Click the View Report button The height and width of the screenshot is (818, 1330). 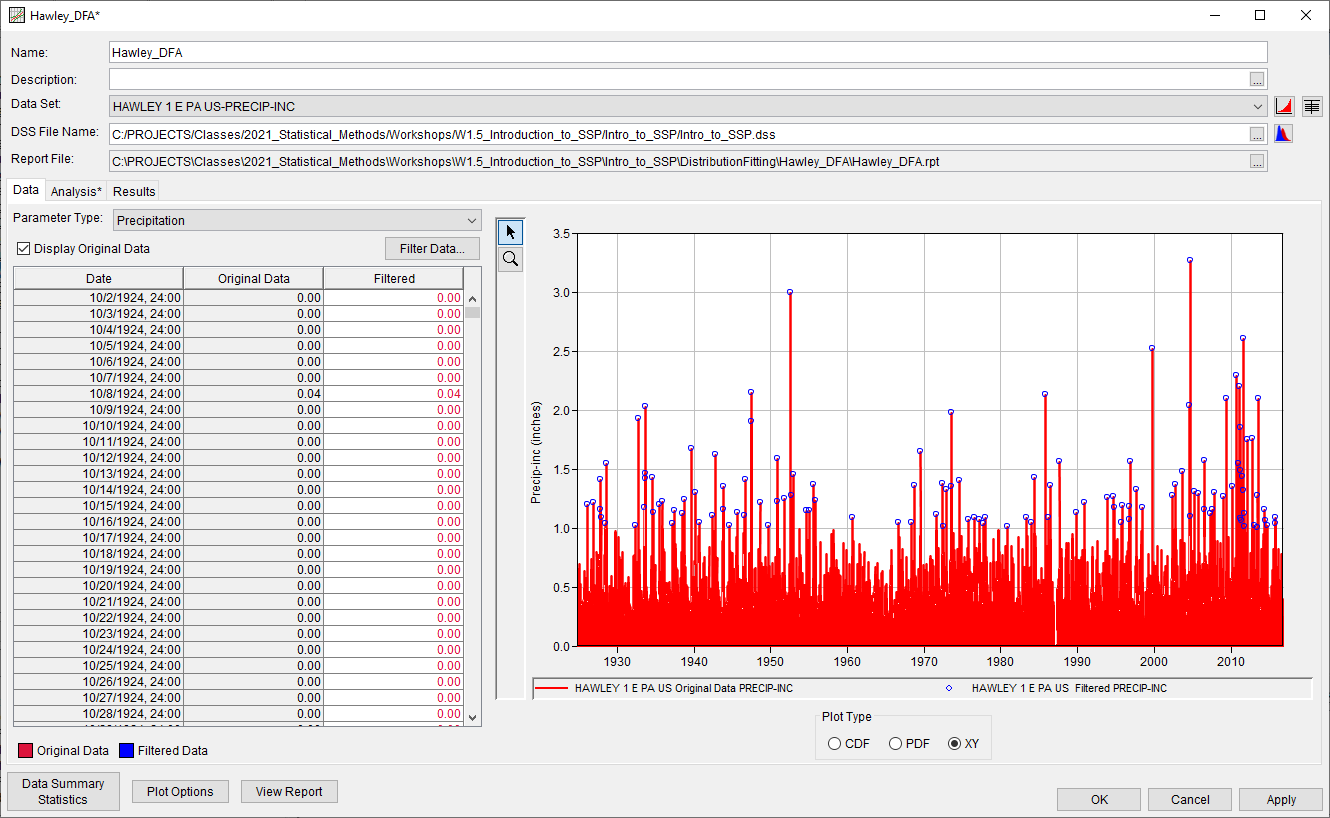pyautogui.click(x=289, y=791)
